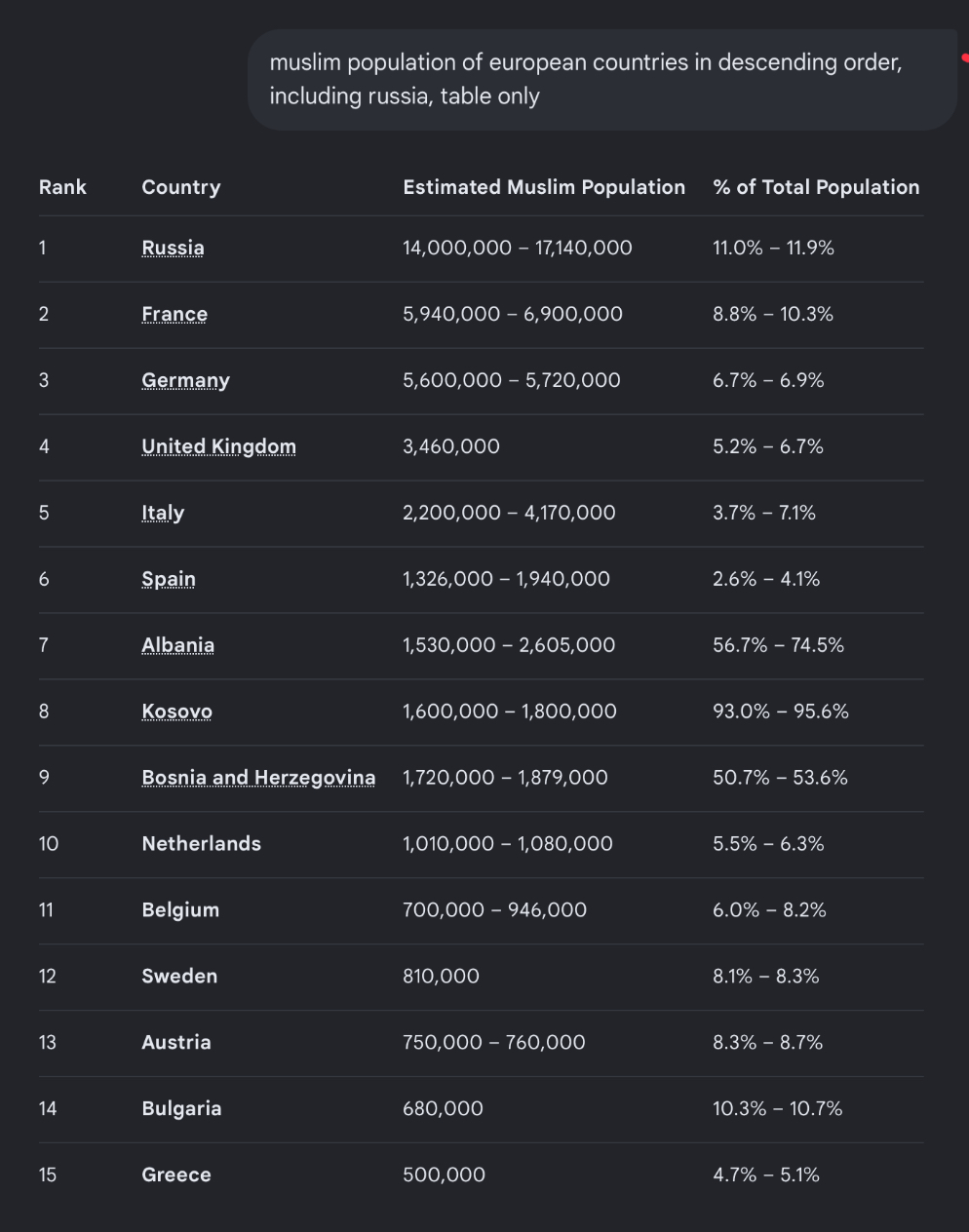Click the Italy country link
The image size is (969, 1232).
point(163,513)
